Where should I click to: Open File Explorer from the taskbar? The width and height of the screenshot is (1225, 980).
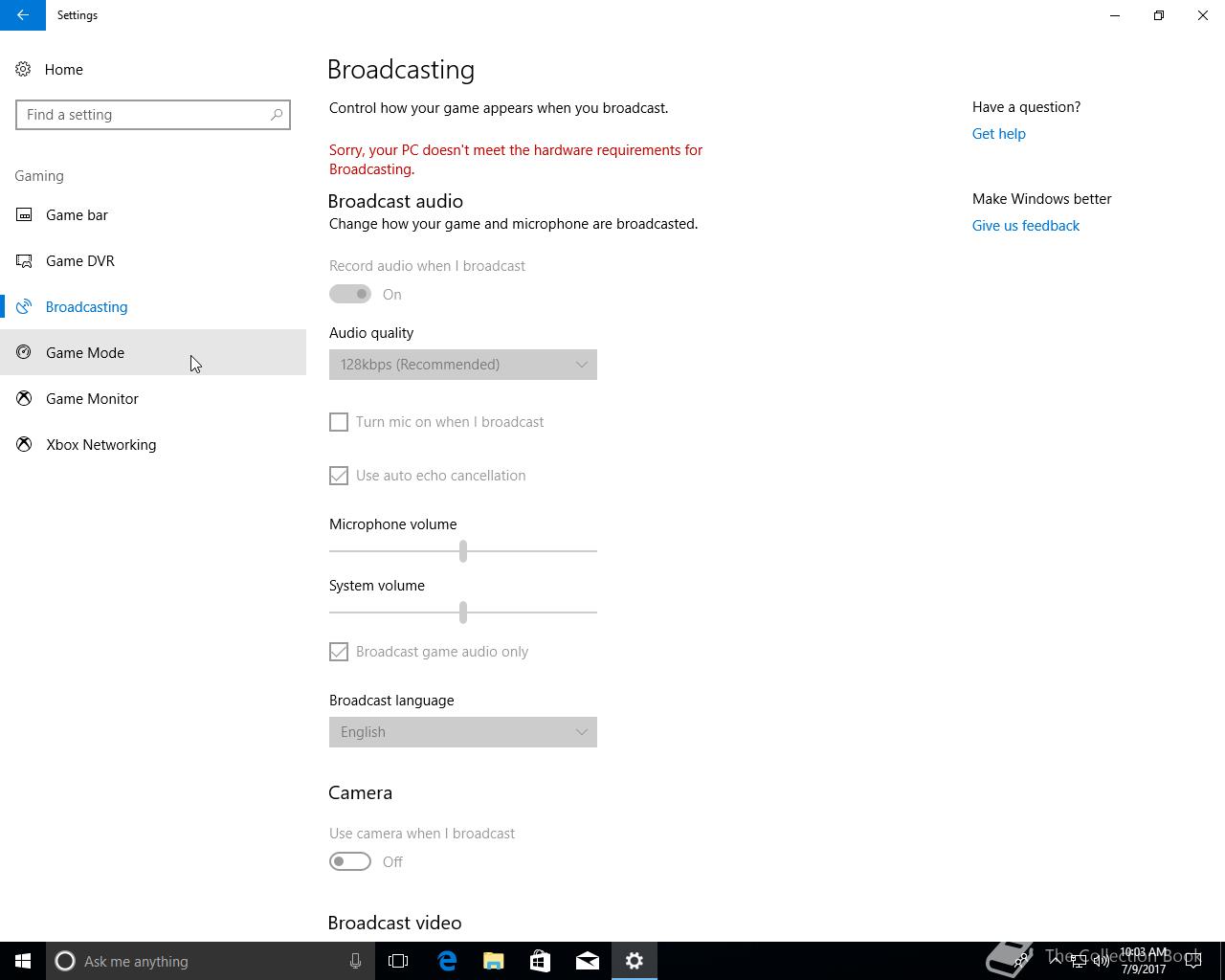coord(494,961)
